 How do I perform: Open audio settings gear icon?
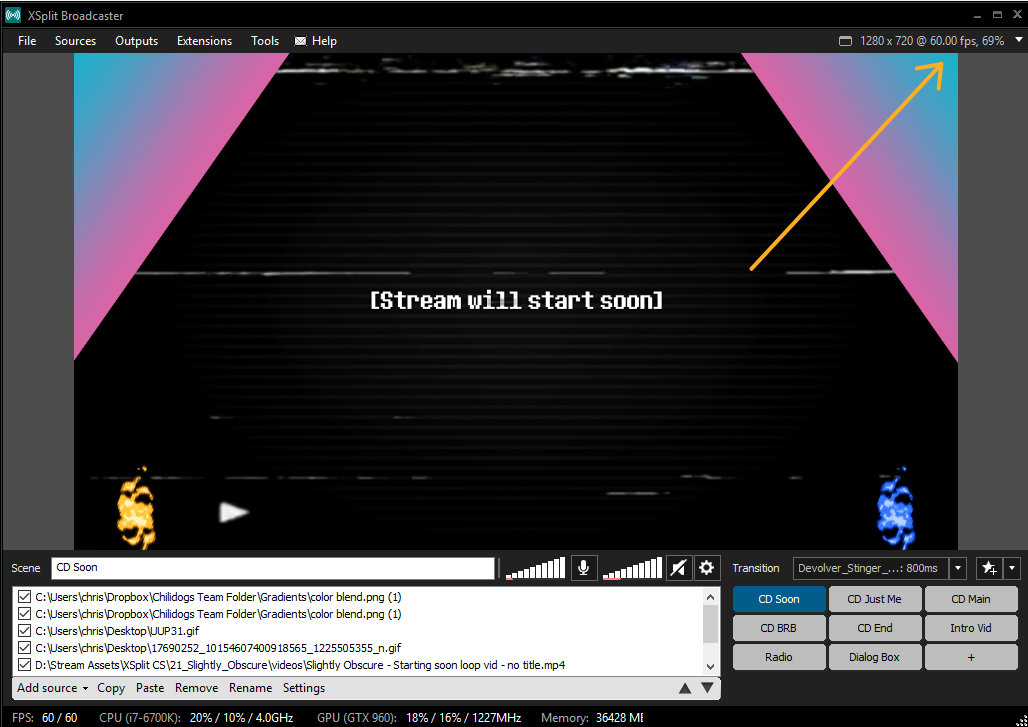[707, 568]
